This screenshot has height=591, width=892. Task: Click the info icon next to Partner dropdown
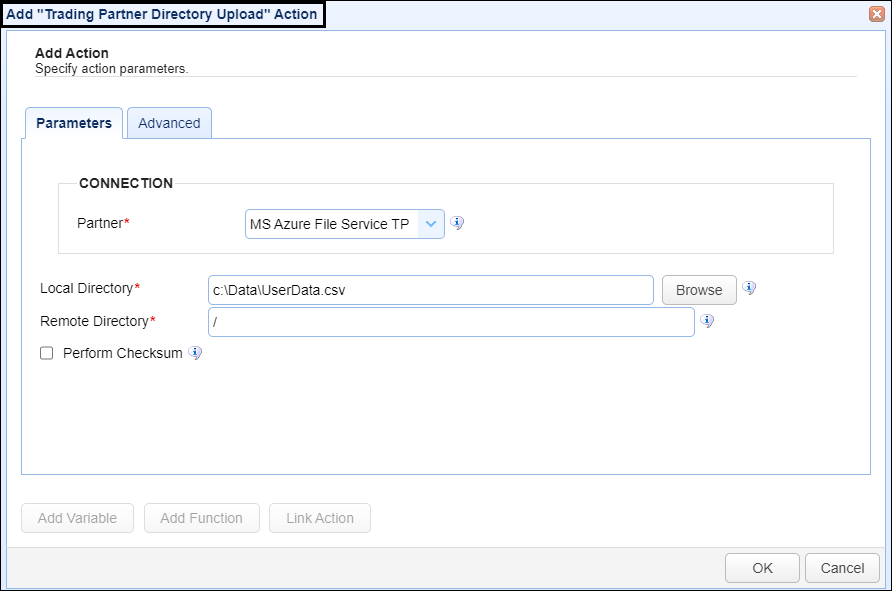pyautogui.click(x=457, y=223)
